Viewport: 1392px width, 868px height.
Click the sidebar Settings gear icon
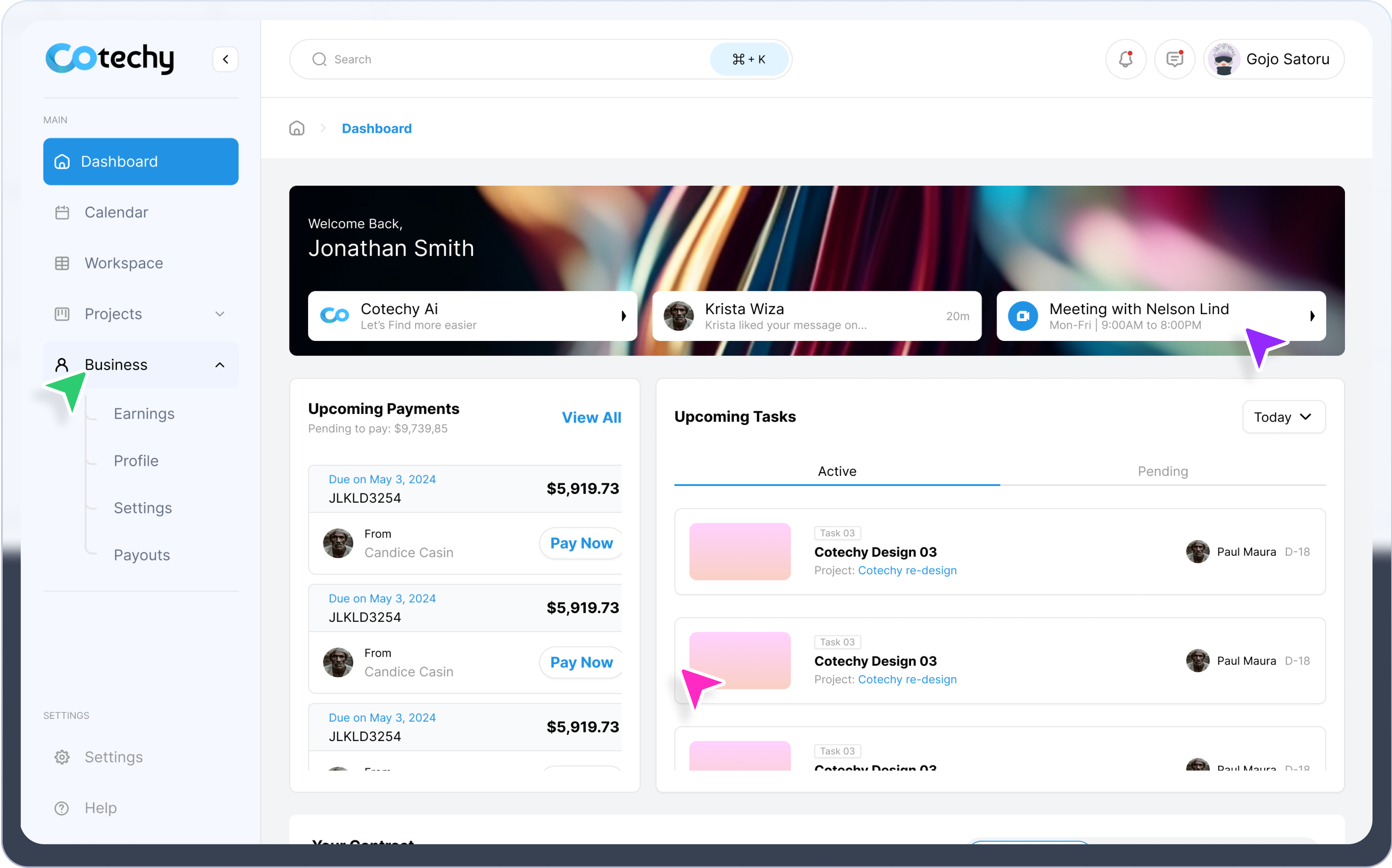62,757
